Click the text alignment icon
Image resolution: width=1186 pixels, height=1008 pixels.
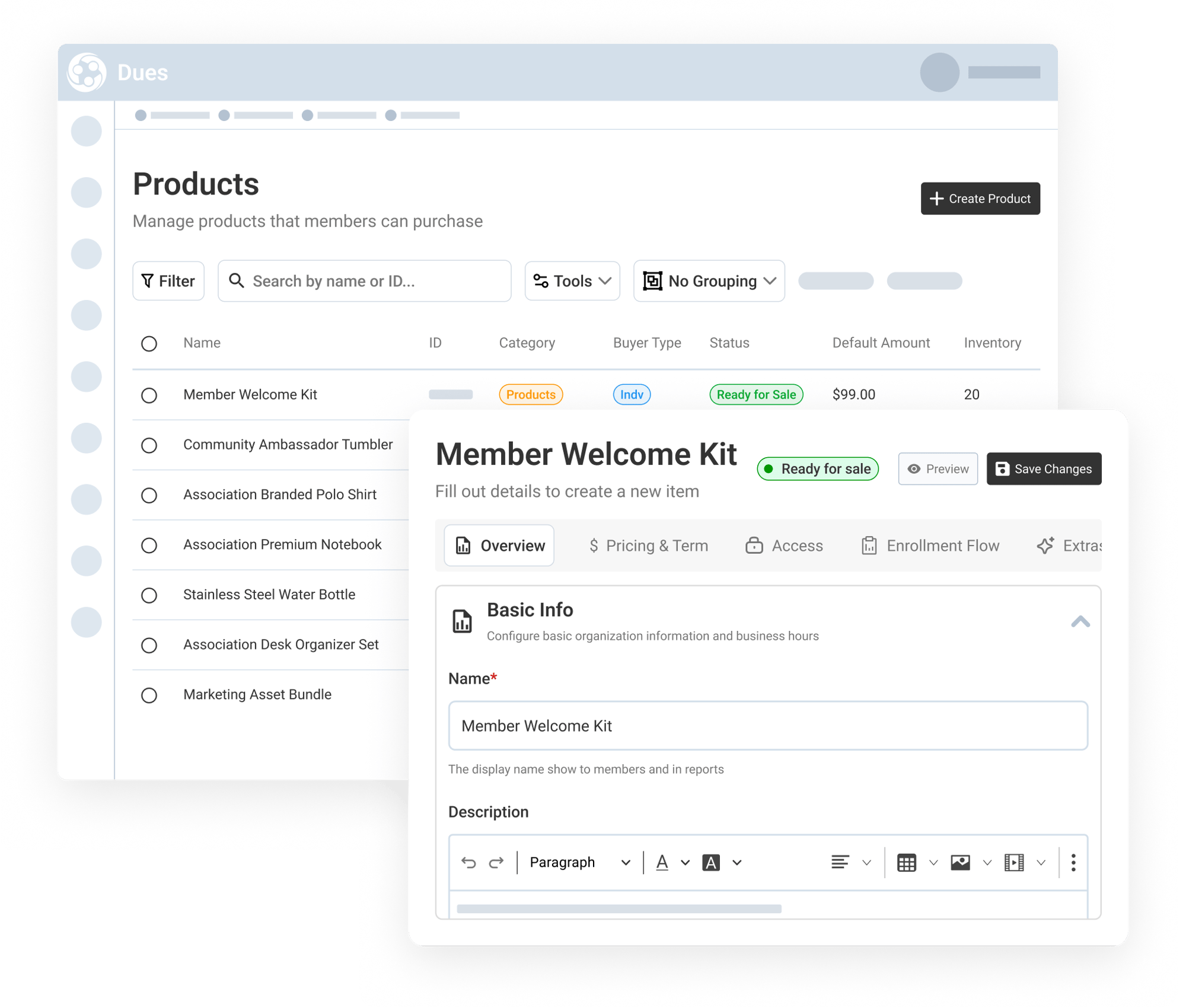tap(840, 862)
